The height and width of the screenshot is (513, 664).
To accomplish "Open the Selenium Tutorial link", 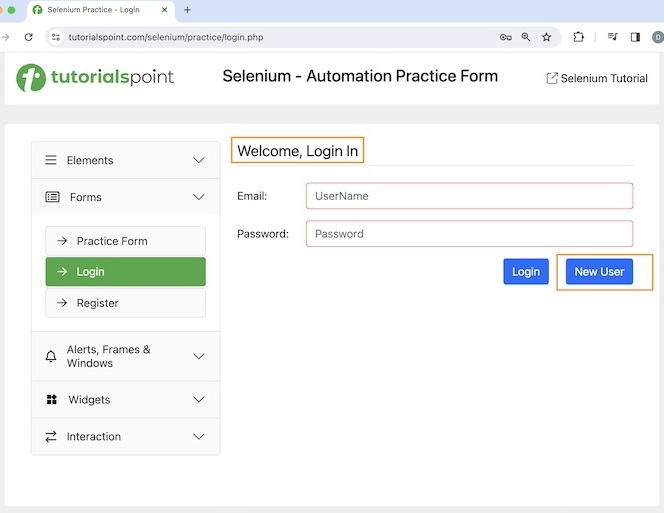I will 597,78.
